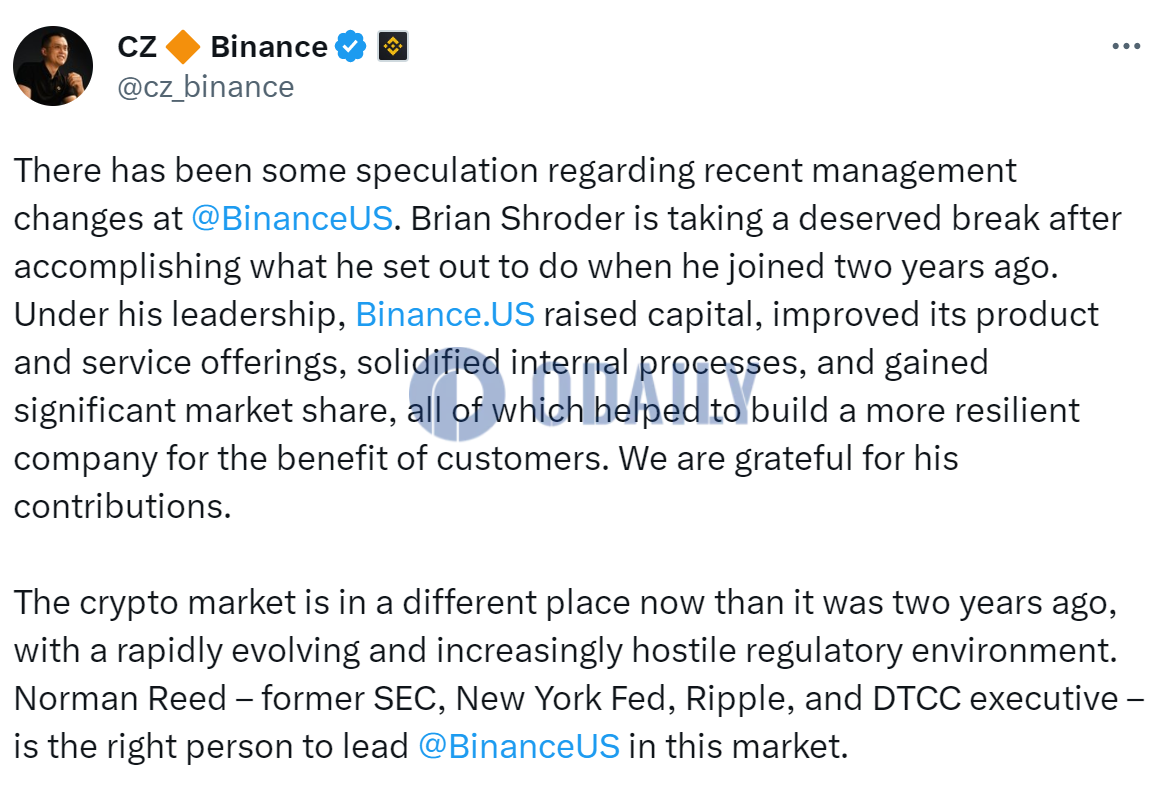Open the tweet's three-dot More menu
The image size is (1168, 790).
pos(1126,46)
